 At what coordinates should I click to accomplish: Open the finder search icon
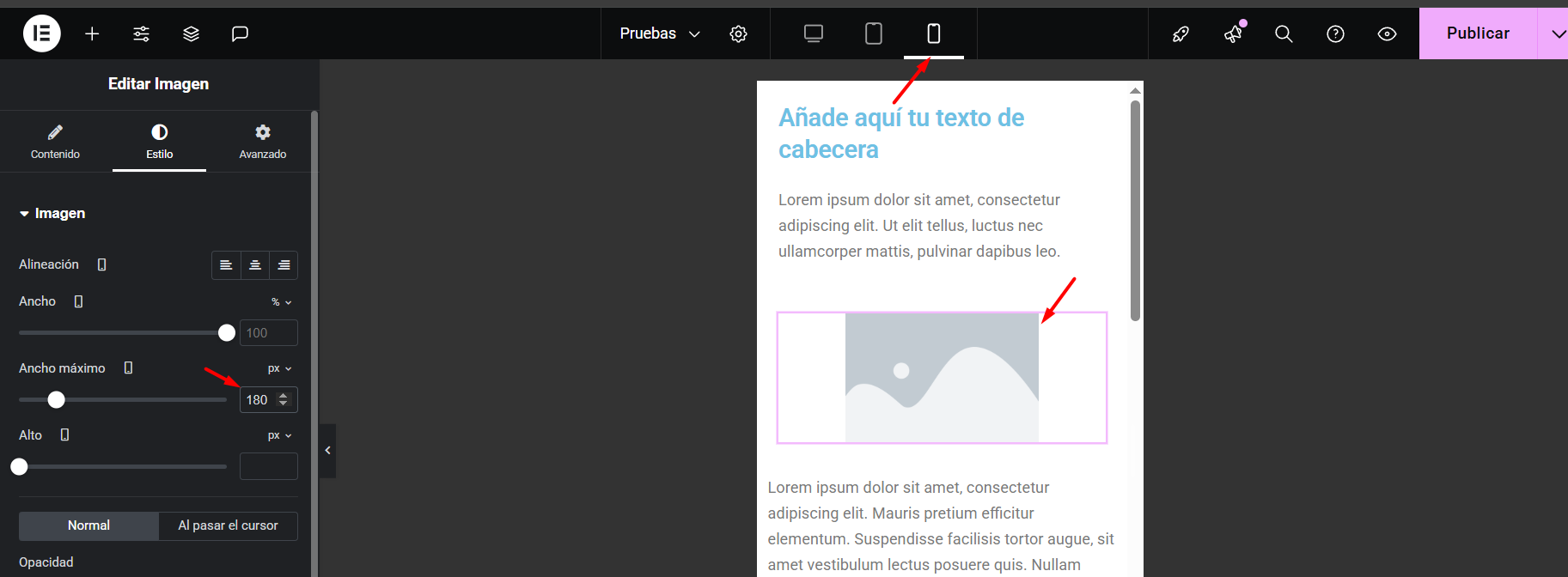(x=1284, y=33)
